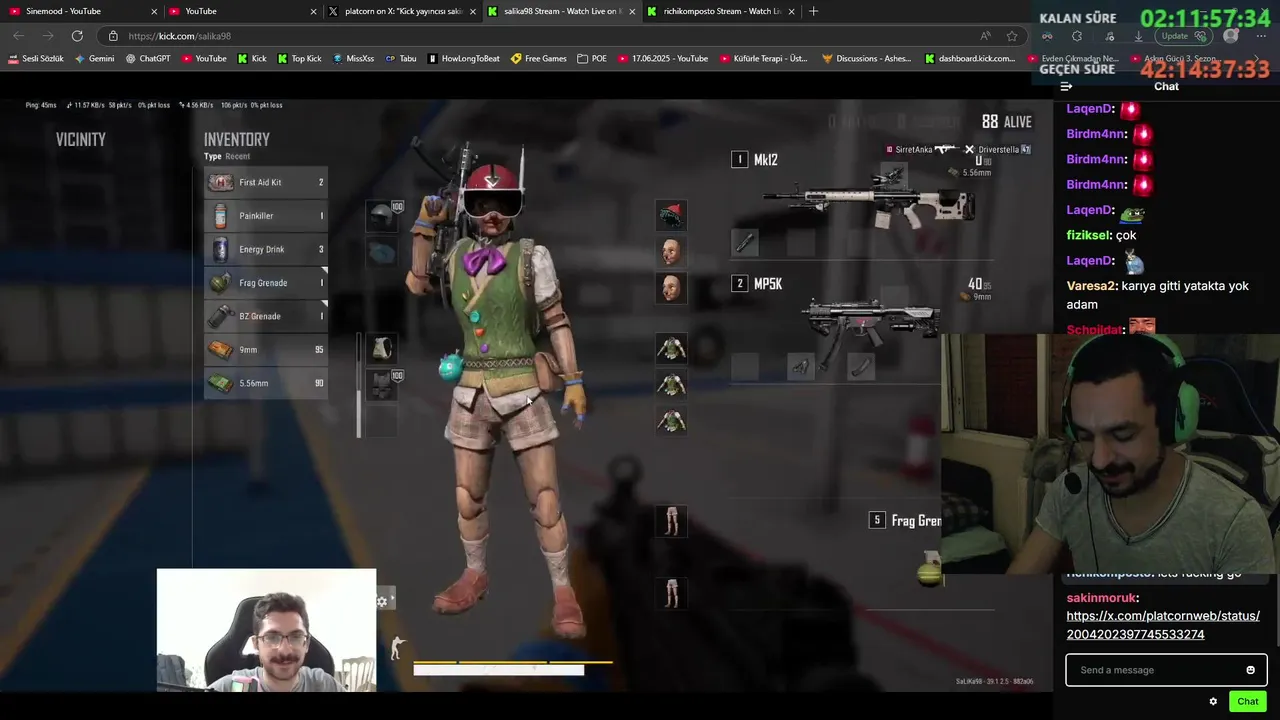Image resolution: width=1280 pixels, height=720 pixels.
Task: Click the Painkiller item icon
Action: click(220, 216)
